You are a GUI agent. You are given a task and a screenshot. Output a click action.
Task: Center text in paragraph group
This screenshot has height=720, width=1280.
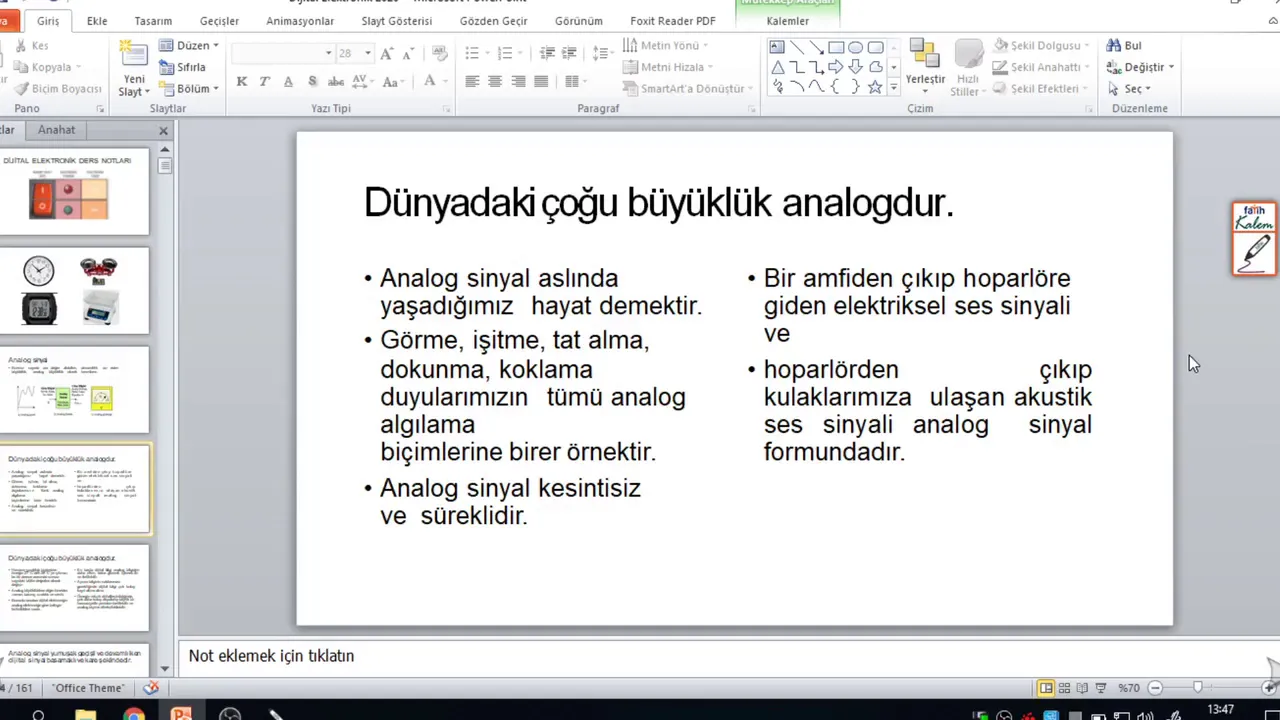click(495, 82)
